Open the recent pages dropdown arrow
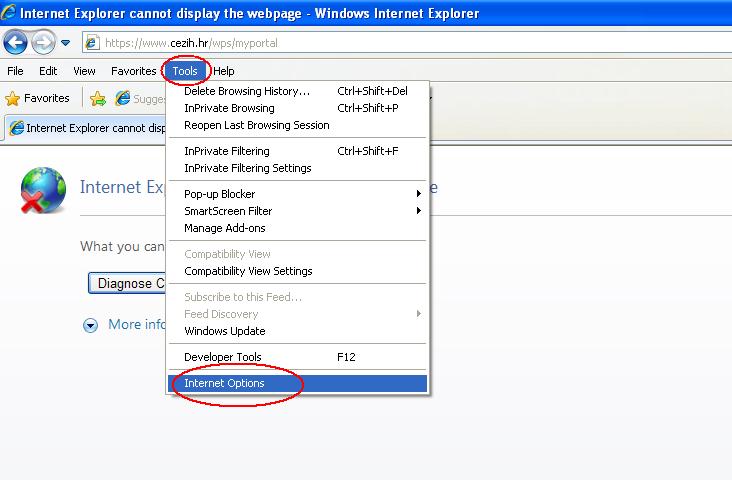Screen dimensions: 732x480 (x=66, y=43)
